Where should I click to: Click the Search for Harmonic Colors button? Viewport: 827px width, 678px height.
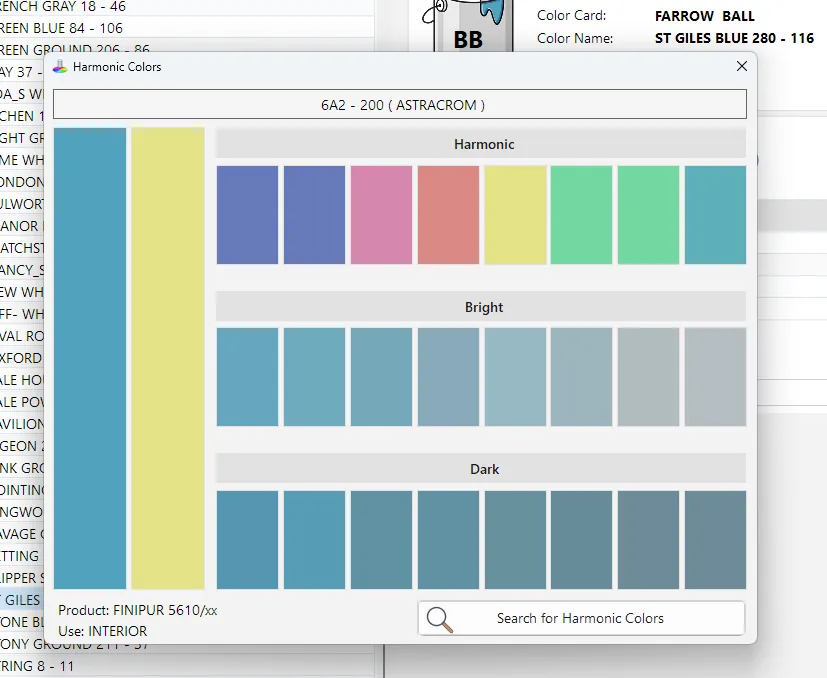tap(581, 618)
